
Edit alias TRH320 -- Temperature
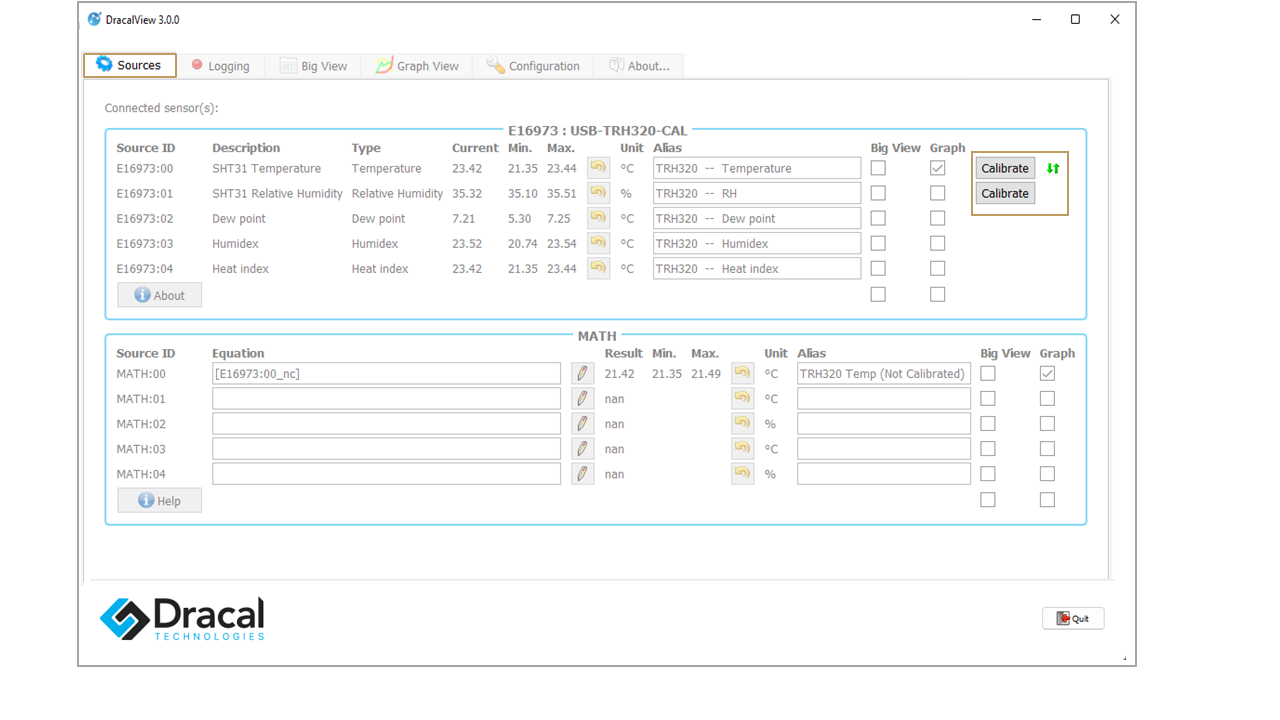click(x=757, y=168)
